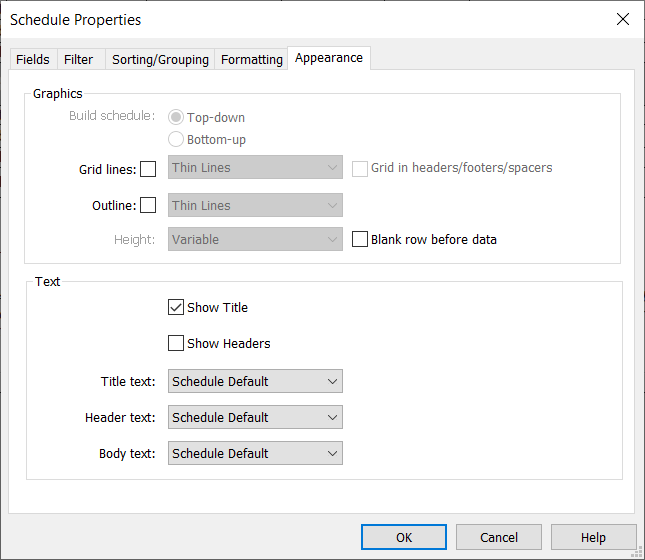Click the OK button

pyautogui.click(x=403, y=537)
